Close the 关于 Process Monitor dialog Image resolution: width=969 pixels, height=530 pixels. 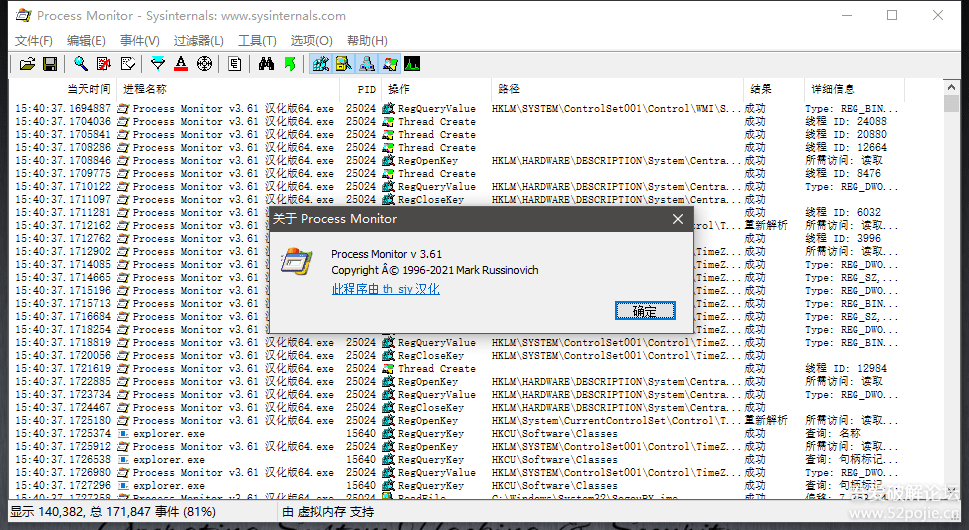tap(677, 219)
